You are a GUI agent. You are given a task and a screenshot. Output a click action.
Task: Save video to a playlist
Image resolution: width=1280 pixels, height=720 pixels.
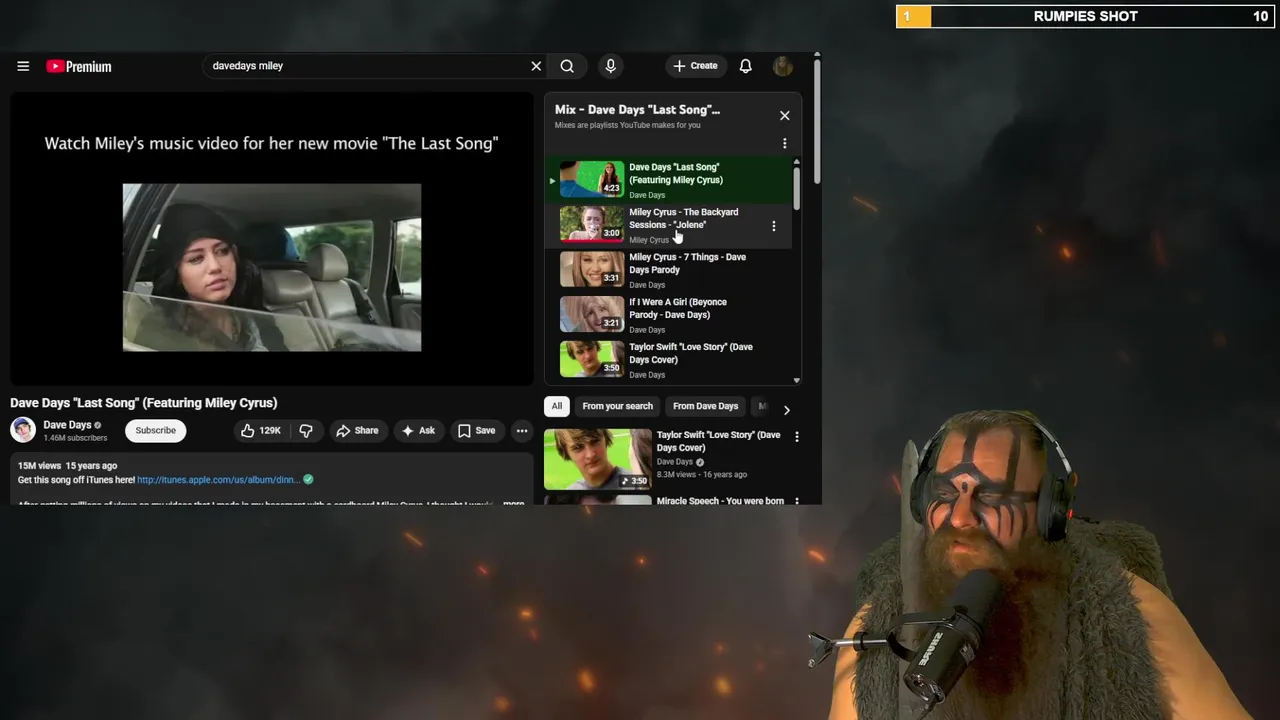476,430
